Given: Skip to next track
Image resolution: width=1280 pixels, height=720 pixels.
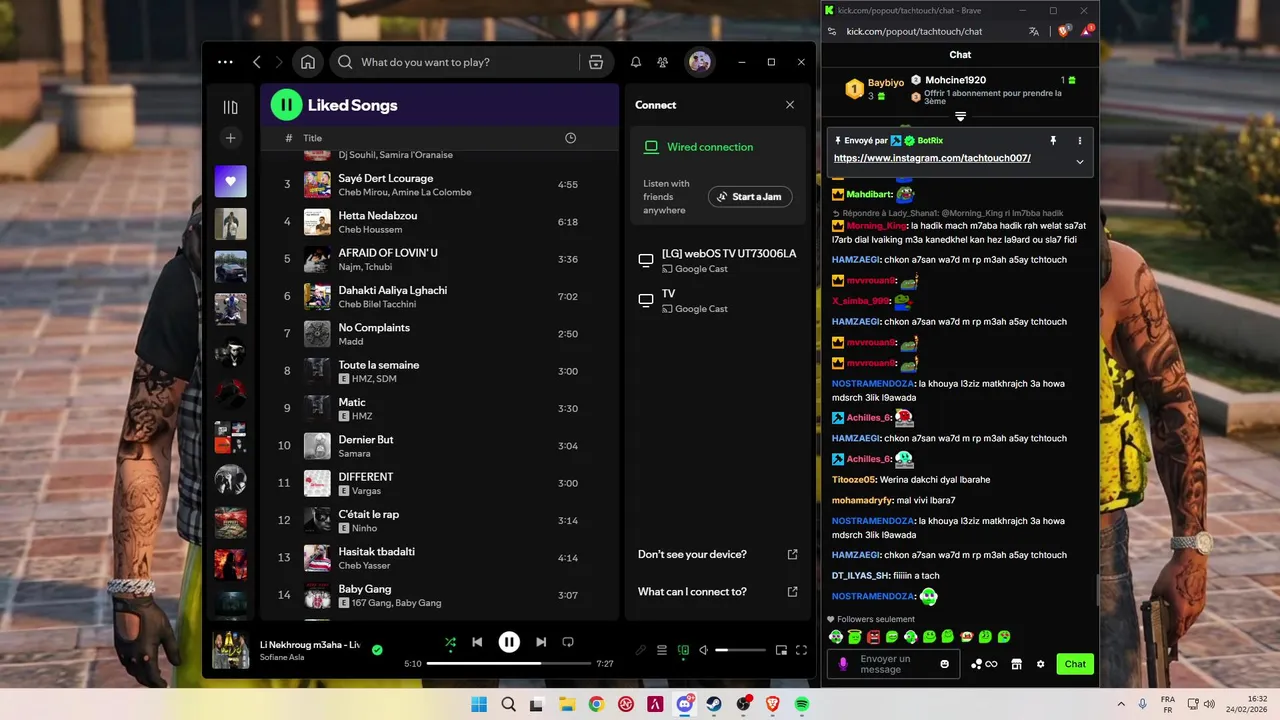Looking at the screenshot, I should (541, 642).
